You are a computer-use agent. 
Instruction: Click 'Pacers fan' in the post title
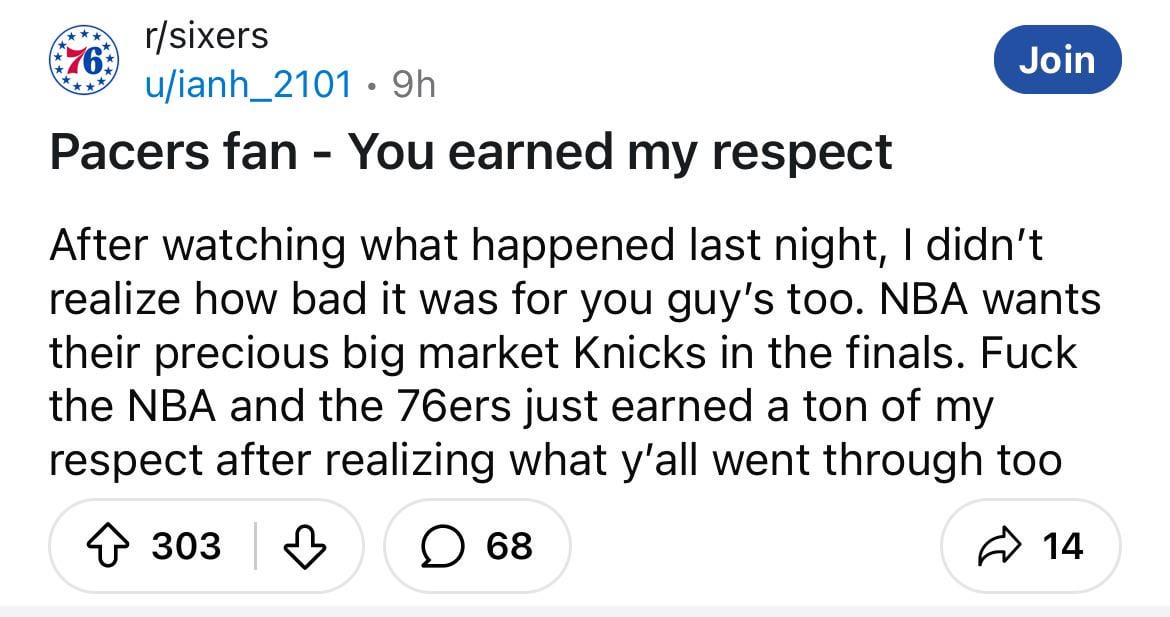[175, 153]
